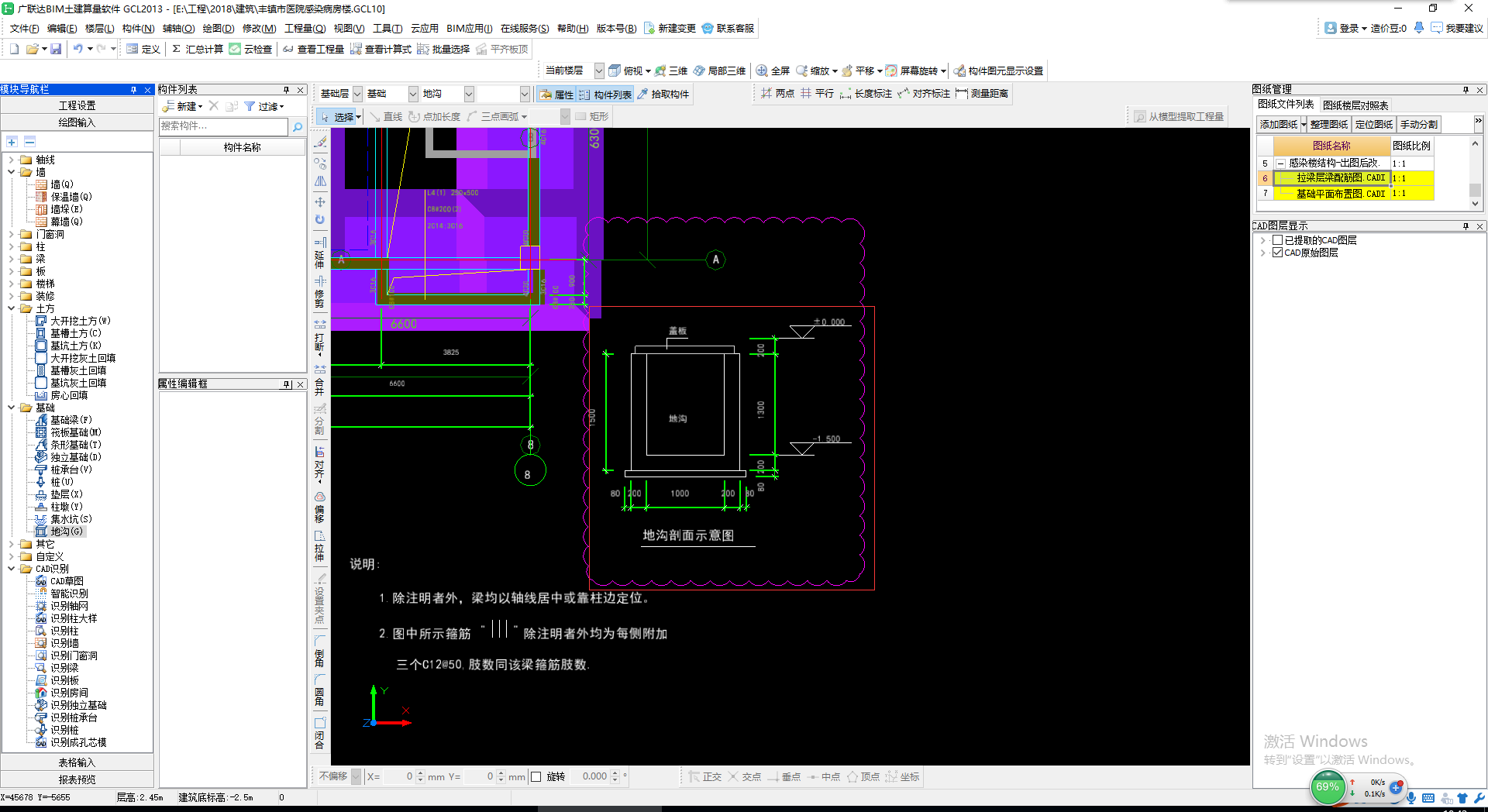Click the Undo arrow icon
The width and height of the screenshot is (1488, 812).
click(77, 49)
